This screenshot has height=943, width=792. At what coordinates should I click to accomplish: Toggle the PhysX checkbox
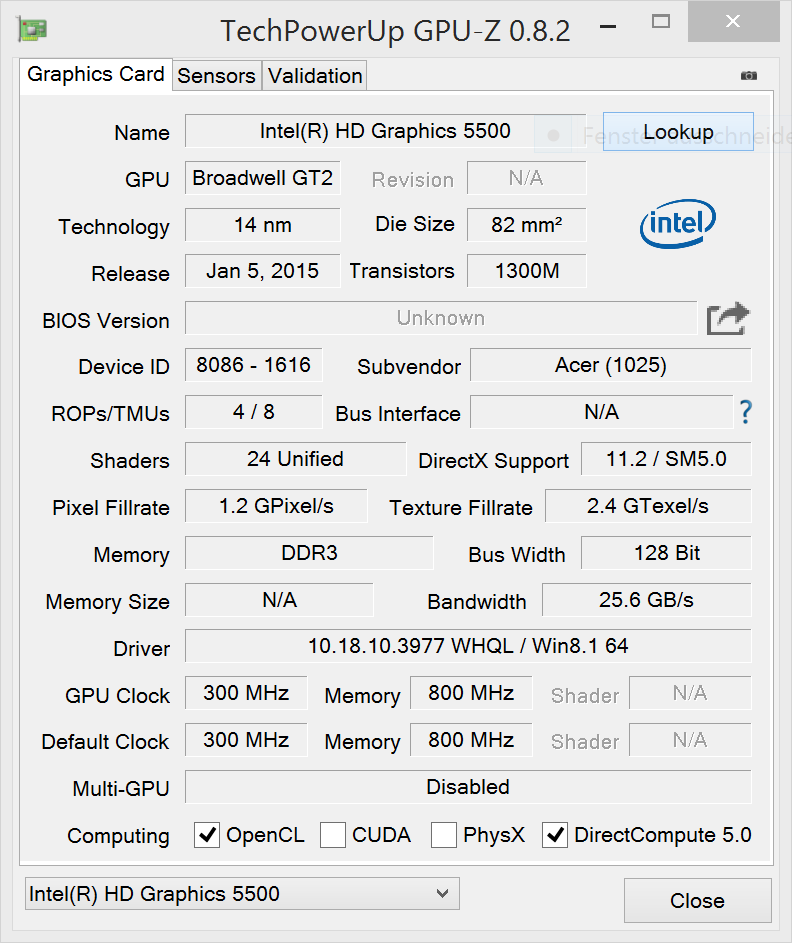click(x=444, y=835)
